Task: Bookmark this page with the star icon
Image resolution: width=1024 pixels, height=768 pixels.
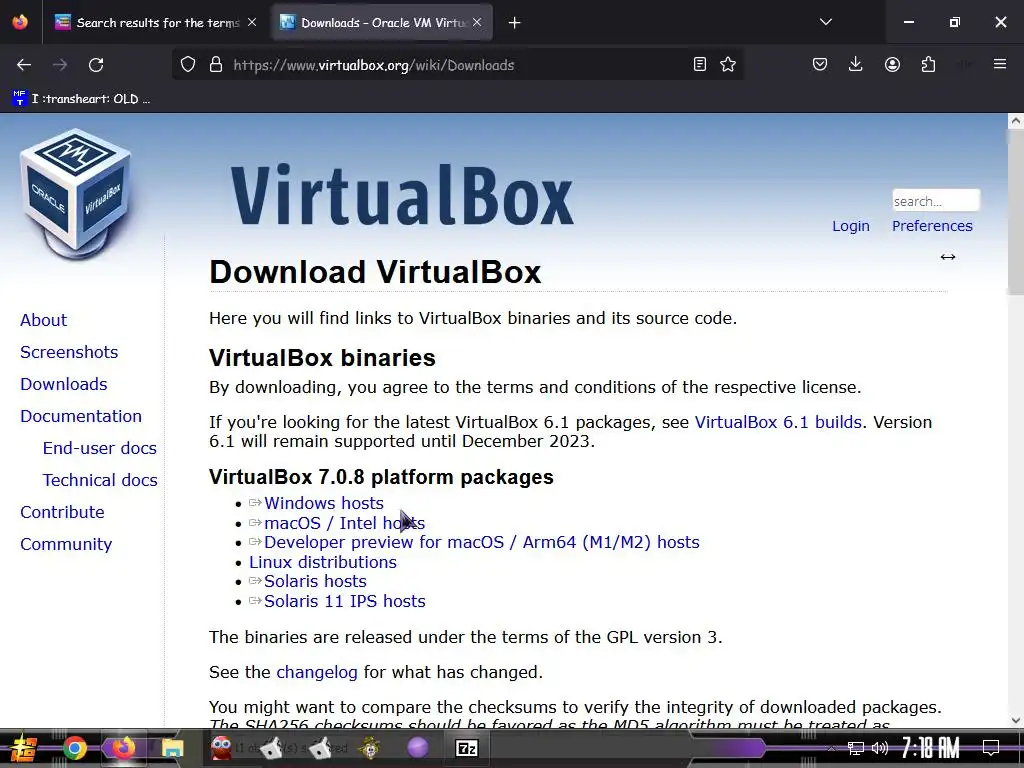Action: (x=728, y=65)
